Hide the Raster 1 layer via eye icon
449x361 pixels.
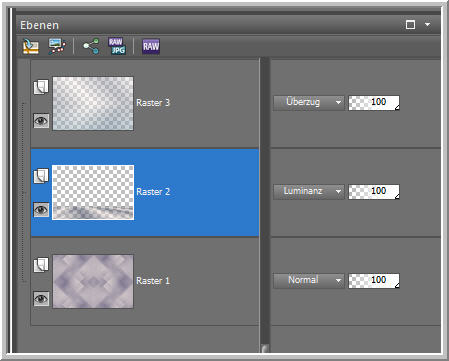(41, 298)
